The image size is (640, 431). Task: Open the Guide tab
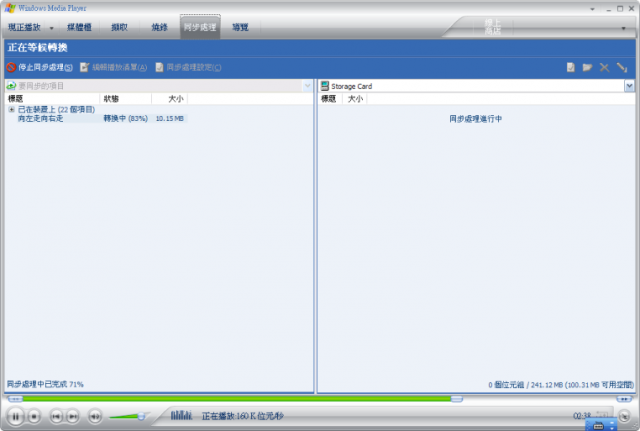click(240, 27)
